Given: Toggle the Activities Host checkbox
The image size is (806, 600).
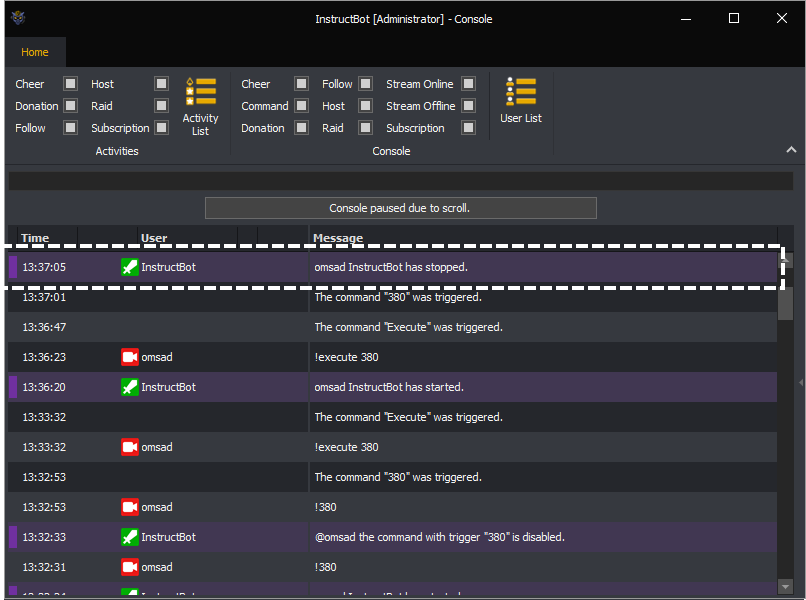Looking at the screenshot, I should coord(161,83).
